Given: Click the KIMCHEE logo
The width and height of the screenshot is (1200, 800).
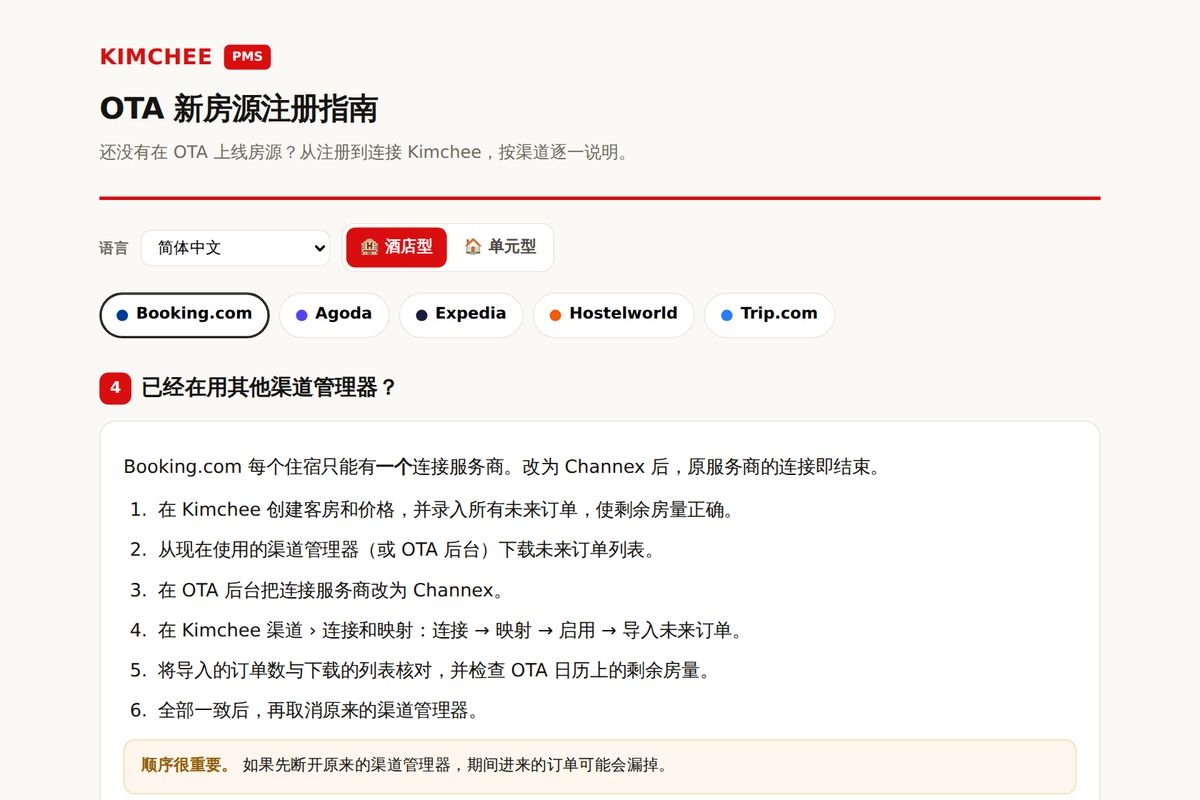Looking at the screenshot, I should [x=156, y=57].
